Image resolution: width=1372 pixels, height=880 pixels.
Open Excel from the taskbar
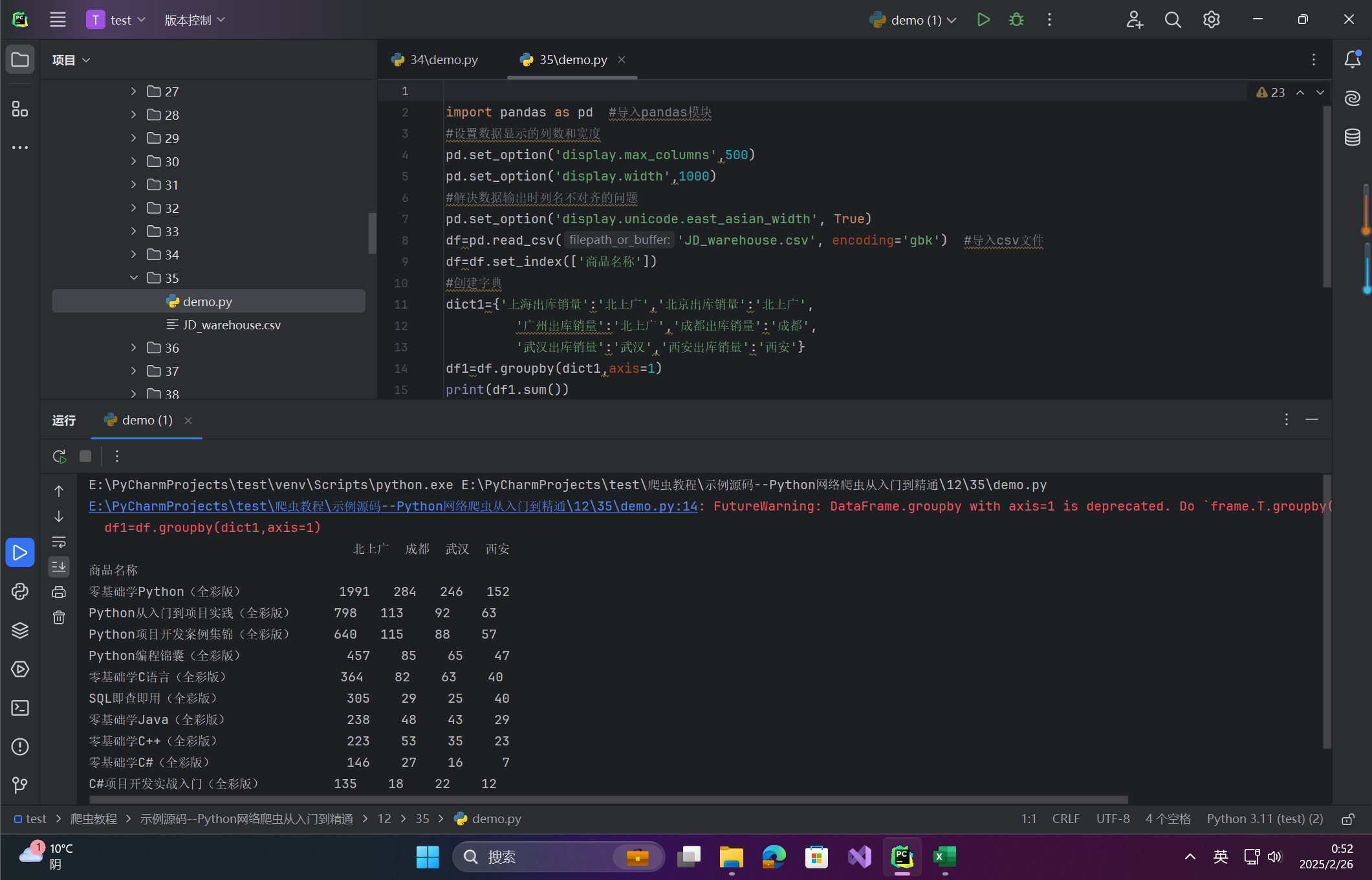[944, 857]
